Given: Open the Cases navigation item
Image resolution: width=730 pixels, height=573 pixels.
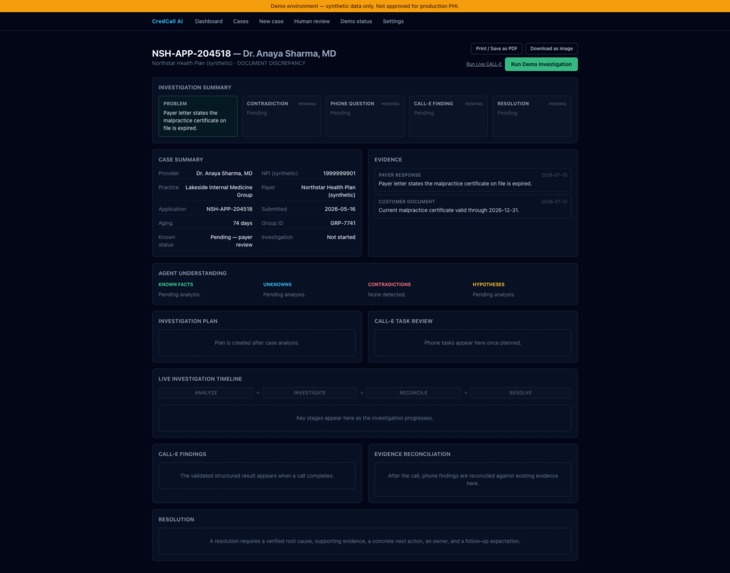Looking at the screenshot, I should coord(241,21).
